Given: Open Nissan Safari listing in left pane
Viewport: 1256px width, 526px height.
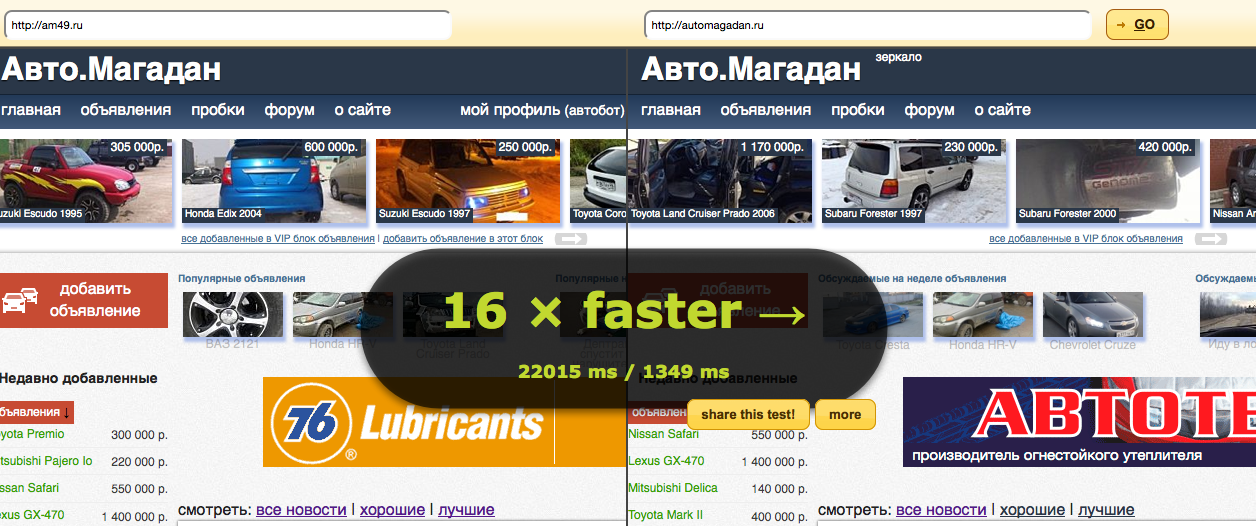Looking at the screenshot, I should [29, 488].
